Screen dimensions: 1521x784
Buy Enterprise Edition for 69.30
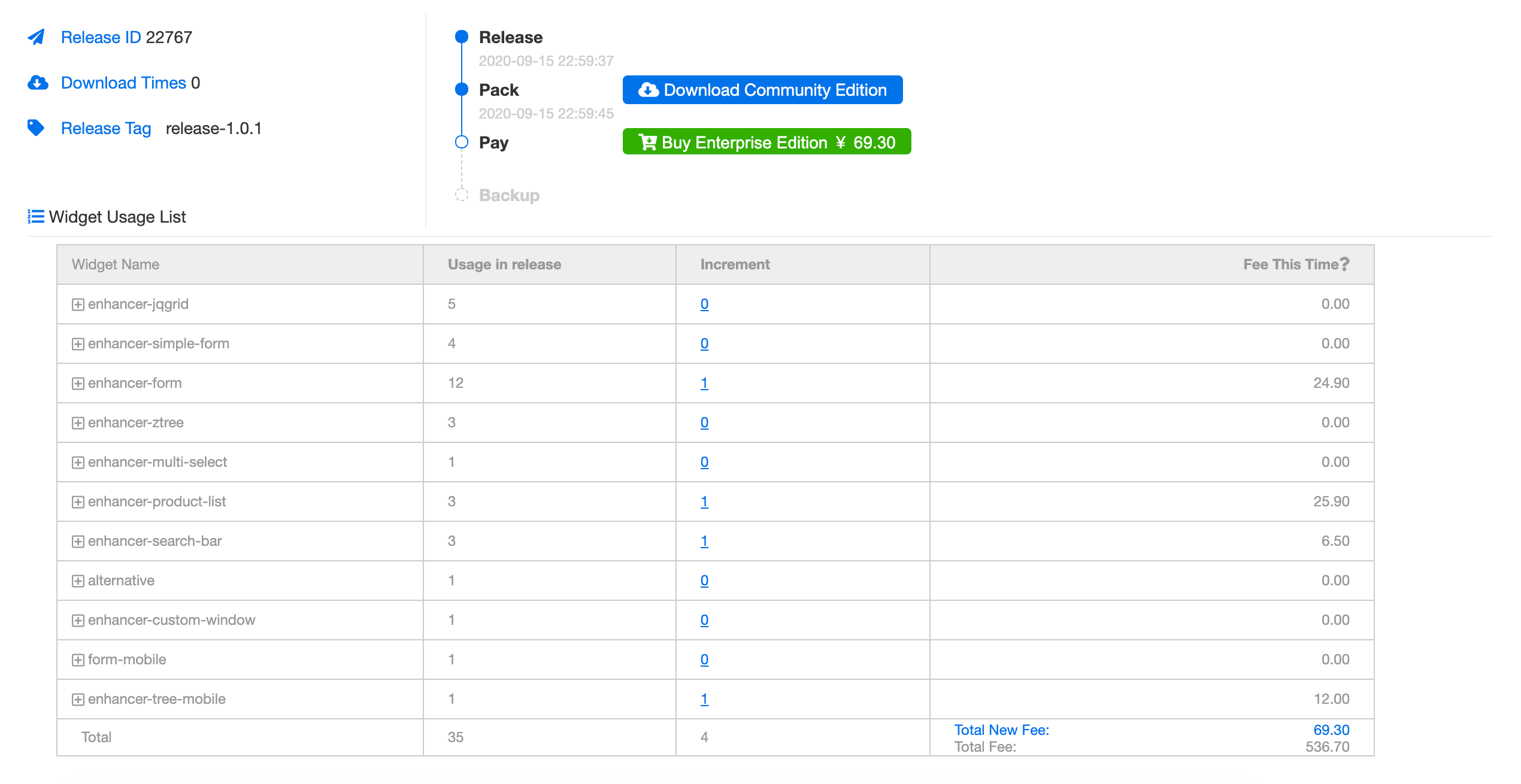tap(766, 142)
